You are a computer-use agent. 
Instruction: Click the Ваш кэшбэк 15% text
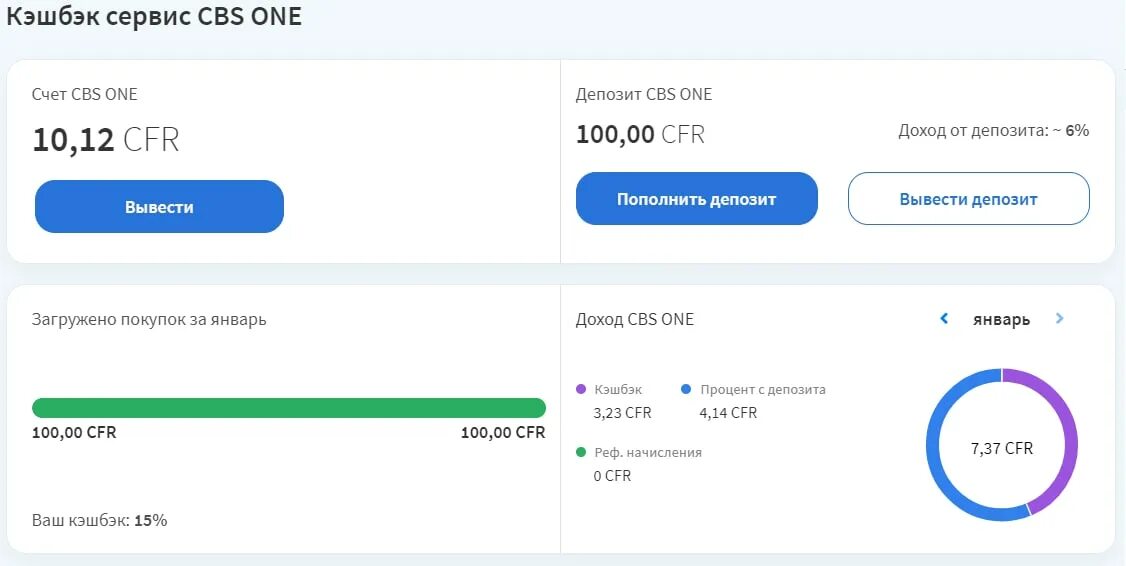pos(100,520)
